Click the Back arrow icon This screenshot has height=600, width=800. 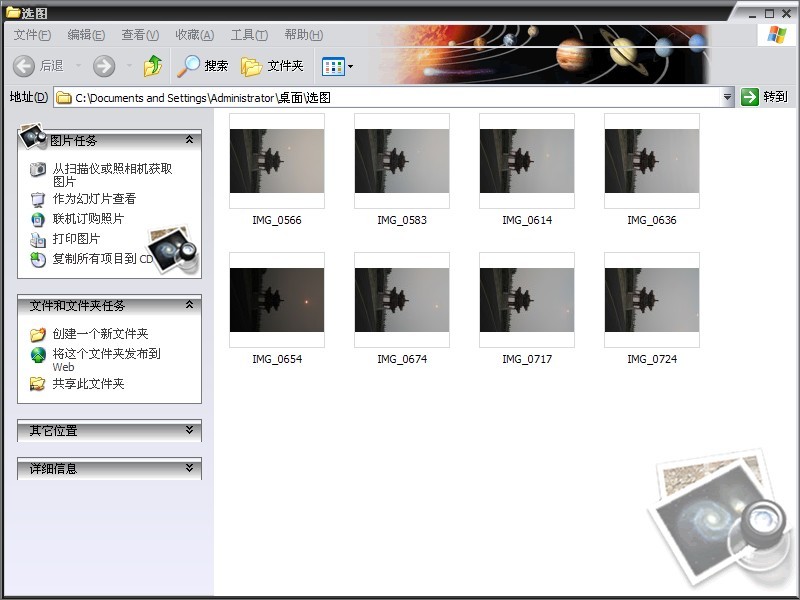click(23, 66)
